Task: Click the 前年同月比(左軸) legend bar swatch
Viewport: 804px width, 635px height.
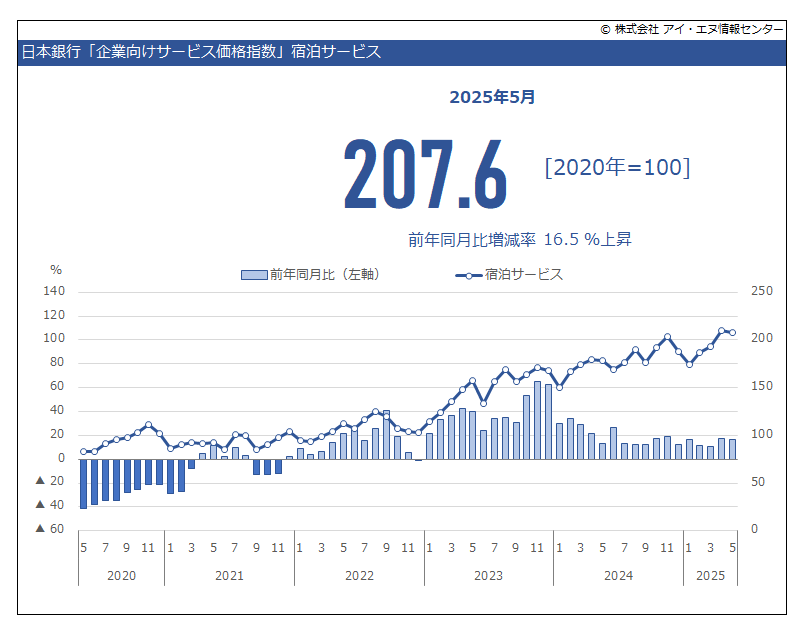Action: (x=254, y=275)
